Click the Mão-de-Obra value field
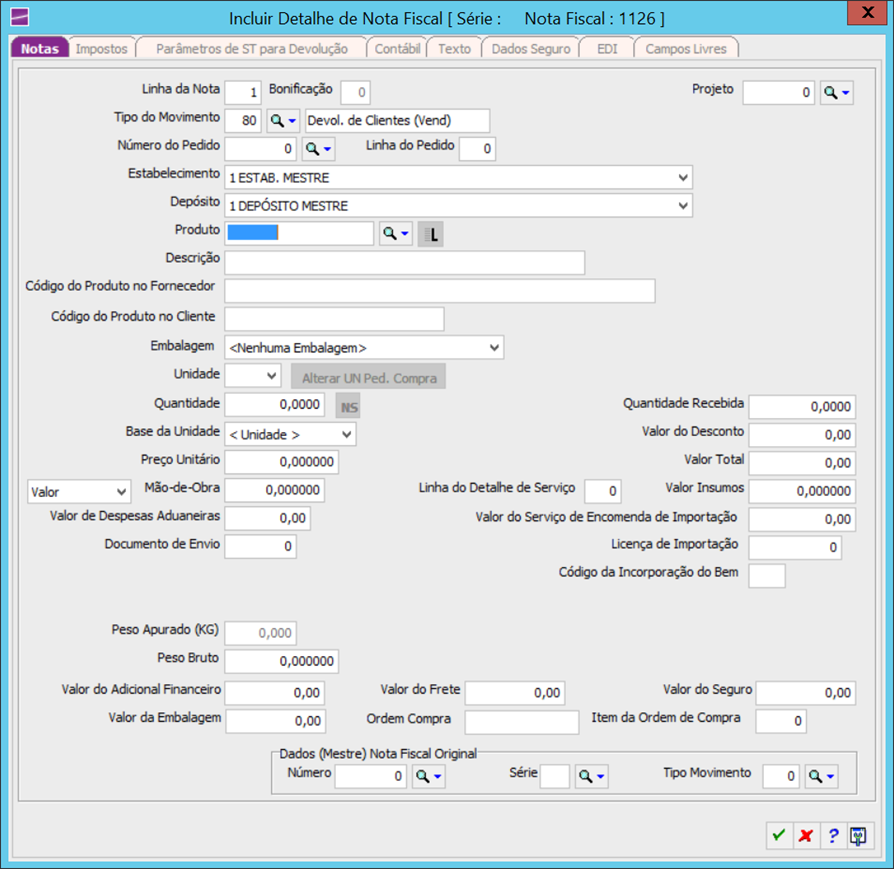The width and height of the screenshot is (894, 869). [275, 490]
